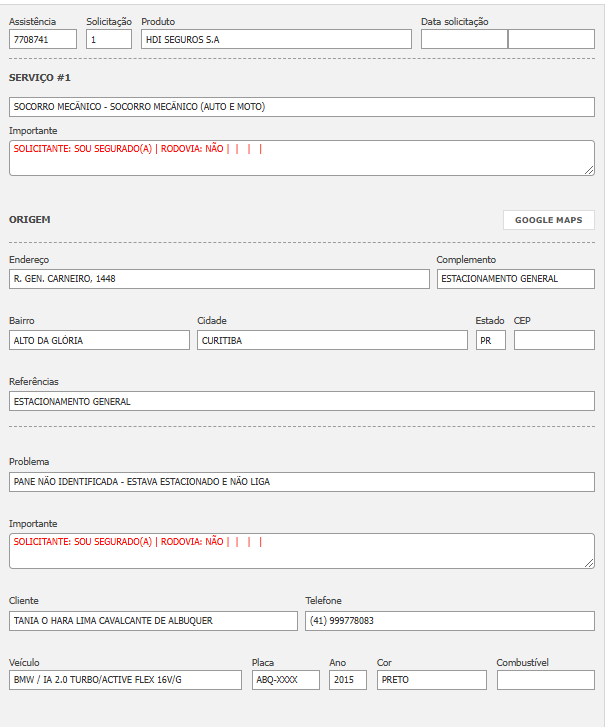
Task: Click the Telefone field
Action: tap(449, 621)
